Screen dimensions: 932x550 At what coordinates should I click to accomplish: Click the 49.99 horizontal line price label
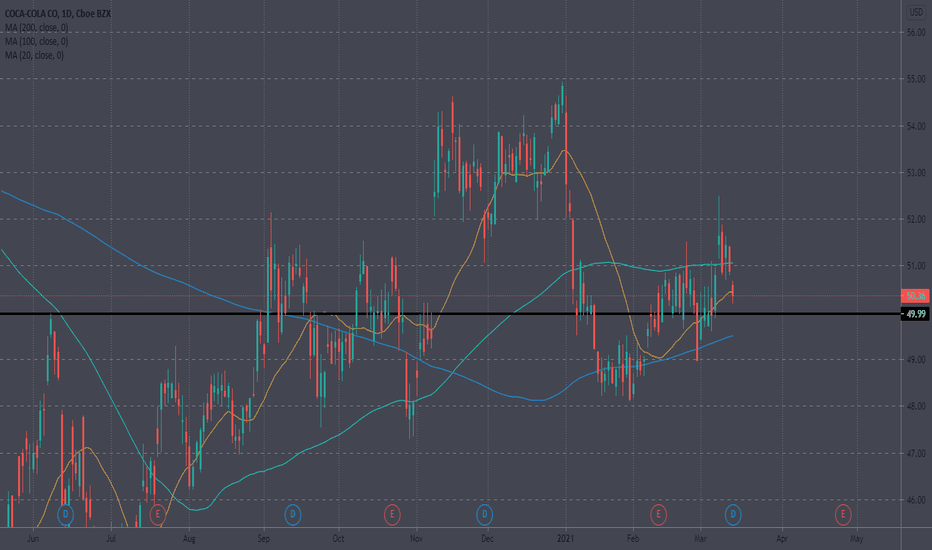click(x=915, y=313)
